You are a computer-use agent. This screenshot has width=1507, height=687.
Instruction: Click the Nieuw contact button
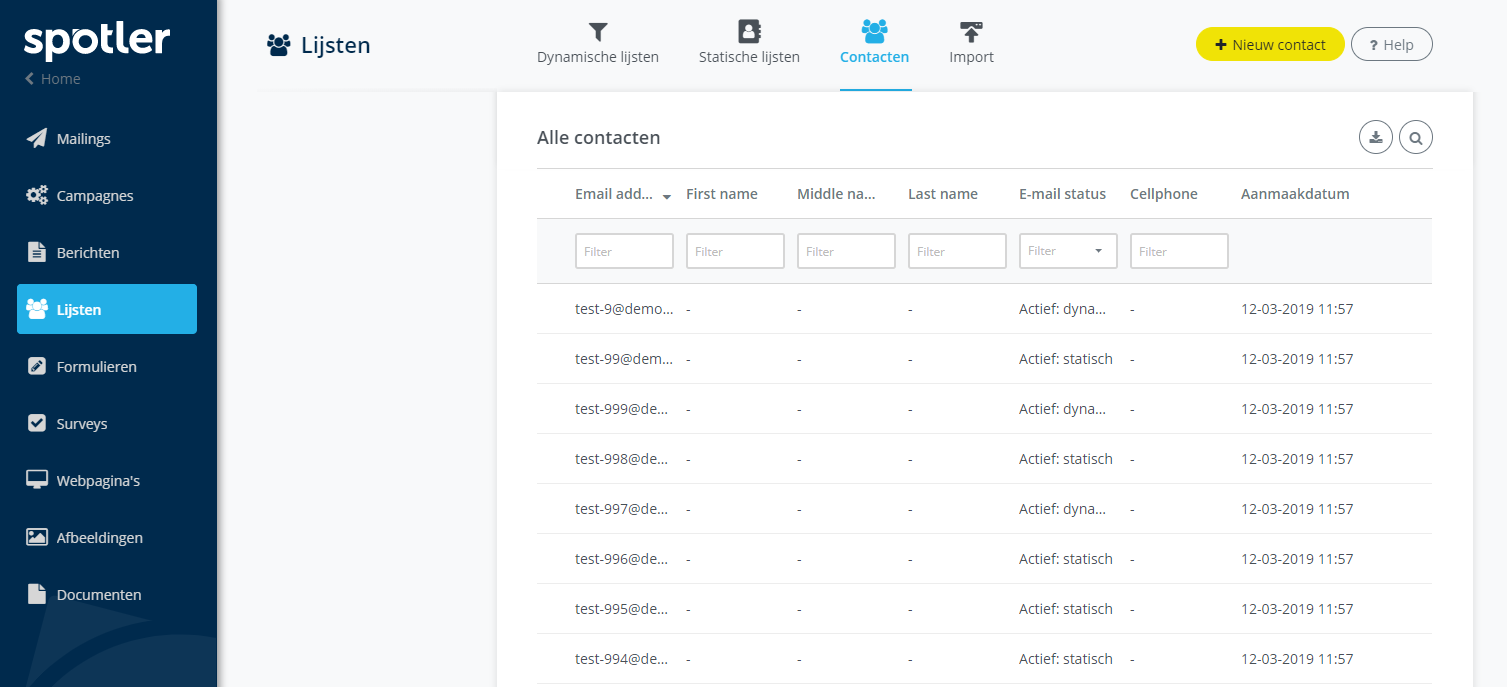[x=1270, y=44]
